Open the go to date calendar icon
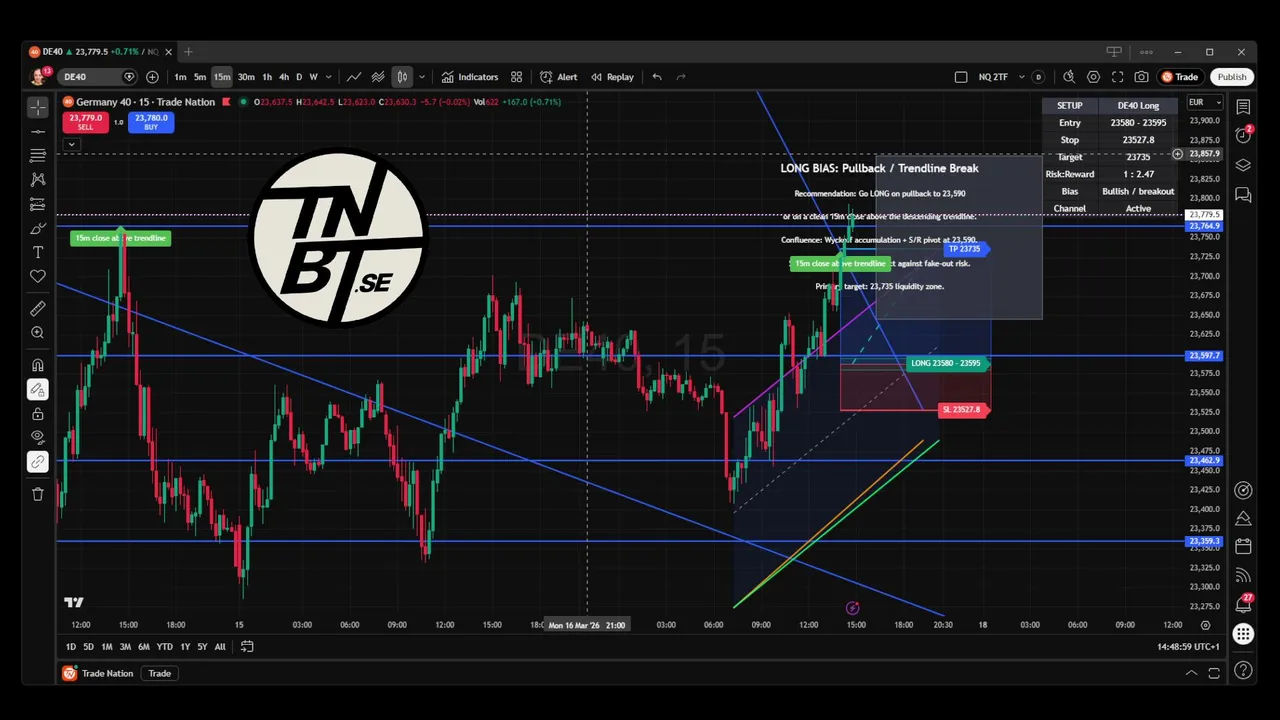 click(247, 646)
